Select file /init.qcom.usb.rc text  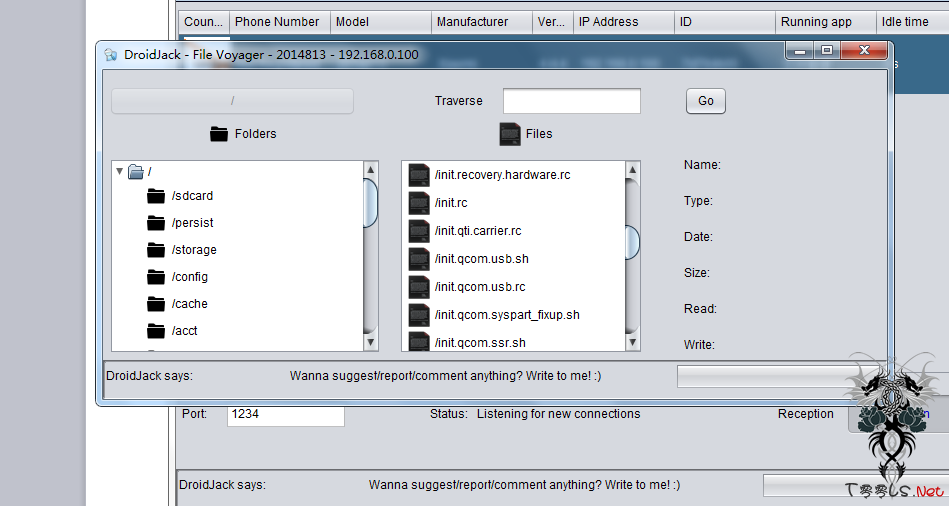pyautogui.click(x=480, y=286)
